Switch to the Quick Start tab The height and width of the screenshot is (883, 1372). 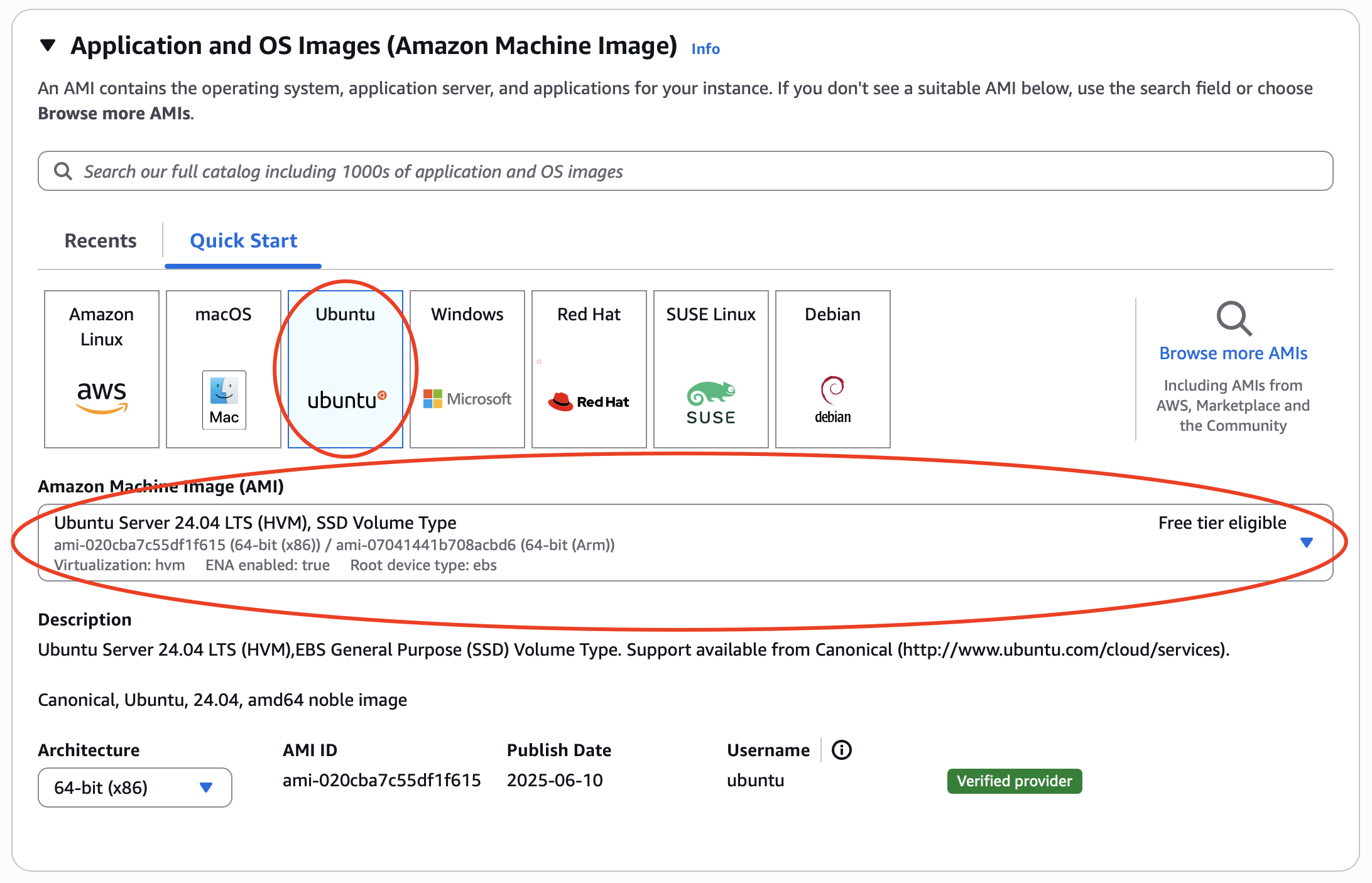click(x=243, y=241)
